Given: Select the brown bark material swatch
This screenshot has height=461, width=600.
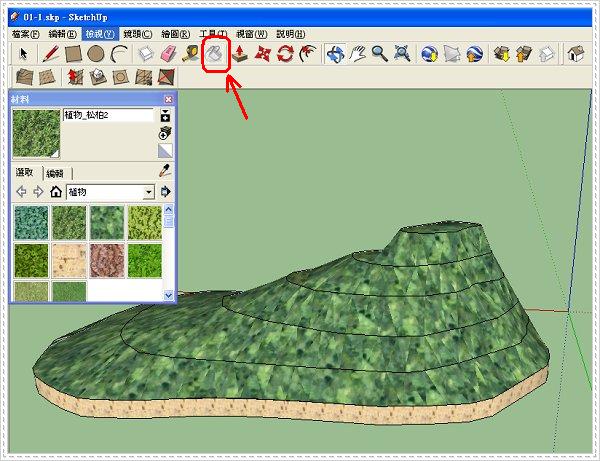Looking at the screenshot, I should (107, 259).
